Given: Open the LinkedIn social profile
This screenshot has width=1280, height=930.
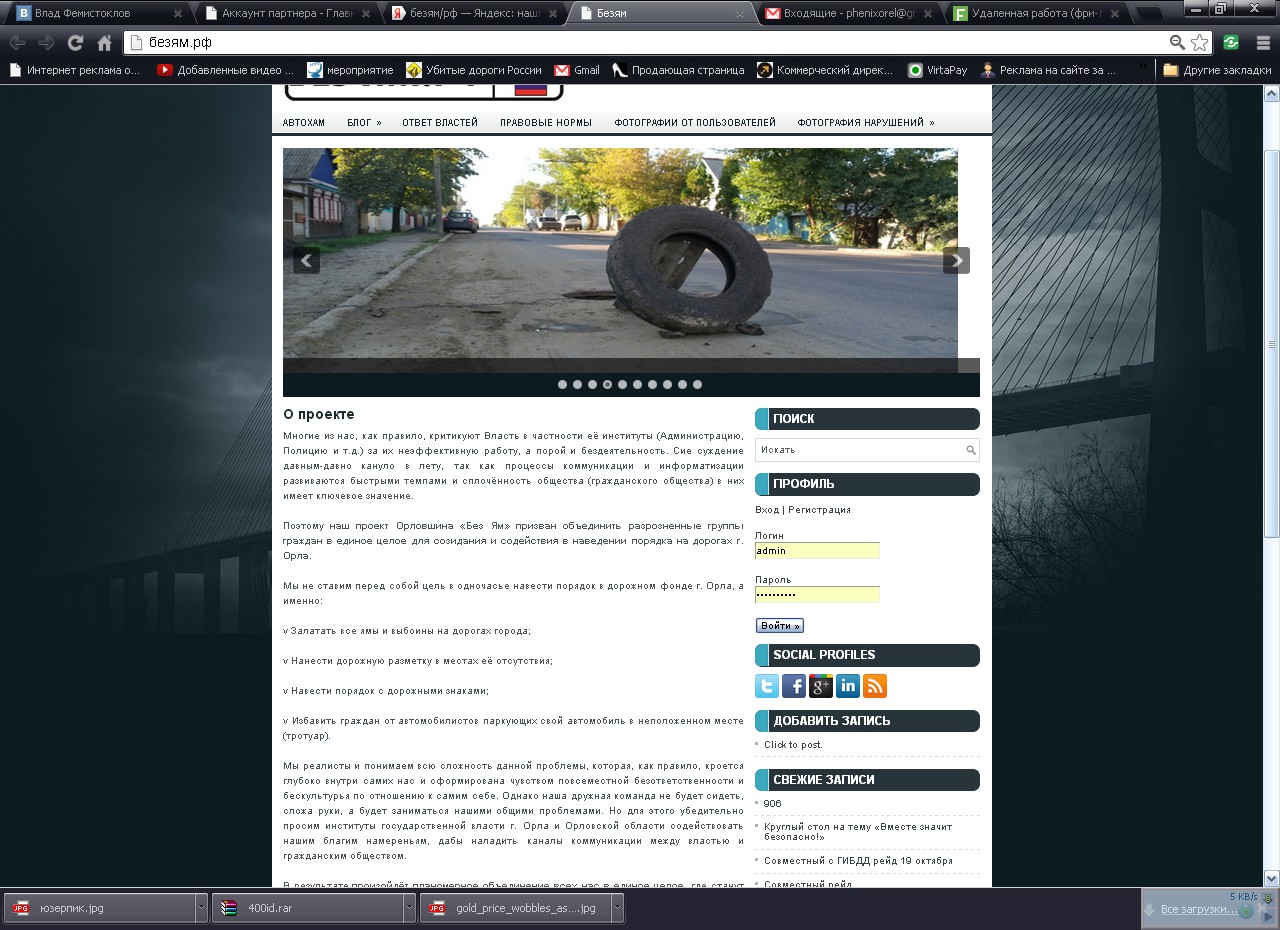Looking at the screenshot, I should tap(848, 686).
